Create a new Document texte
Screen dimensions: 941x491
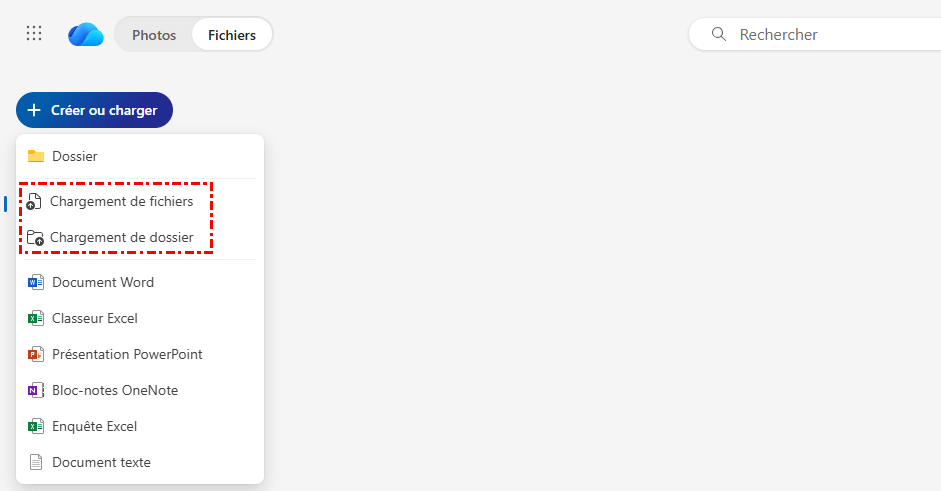[101, 462]
